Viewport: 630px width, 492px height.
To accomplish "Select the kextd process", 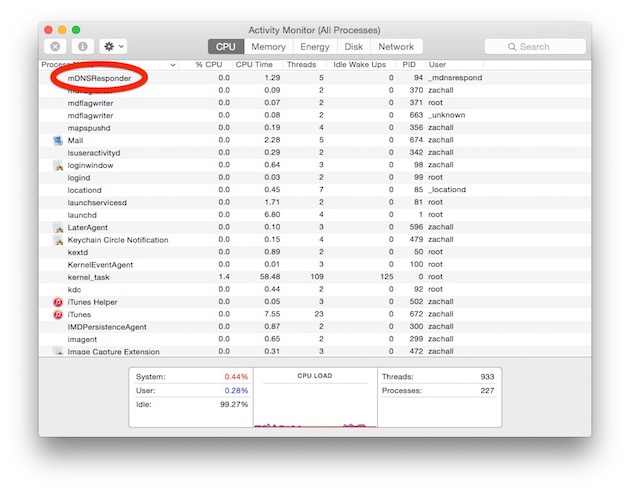I will [x=78, y=252].
